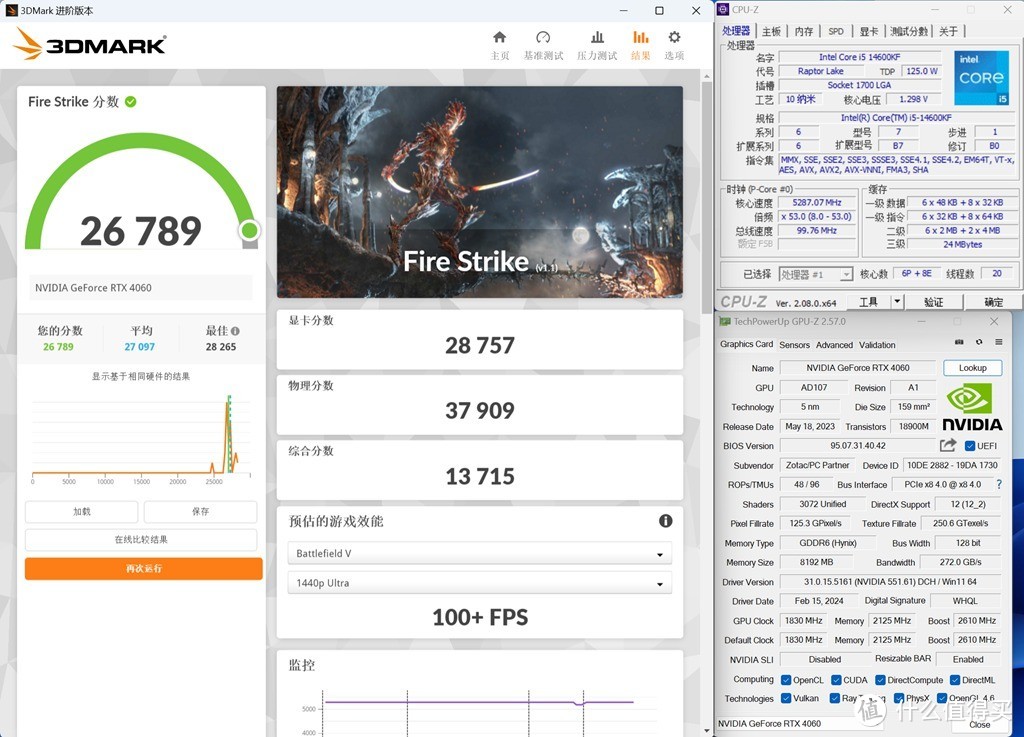The height and width of the screenshot is (737, 1024).
Task: Click CPU-Z 验证 button
Action: tap(933, 302)
